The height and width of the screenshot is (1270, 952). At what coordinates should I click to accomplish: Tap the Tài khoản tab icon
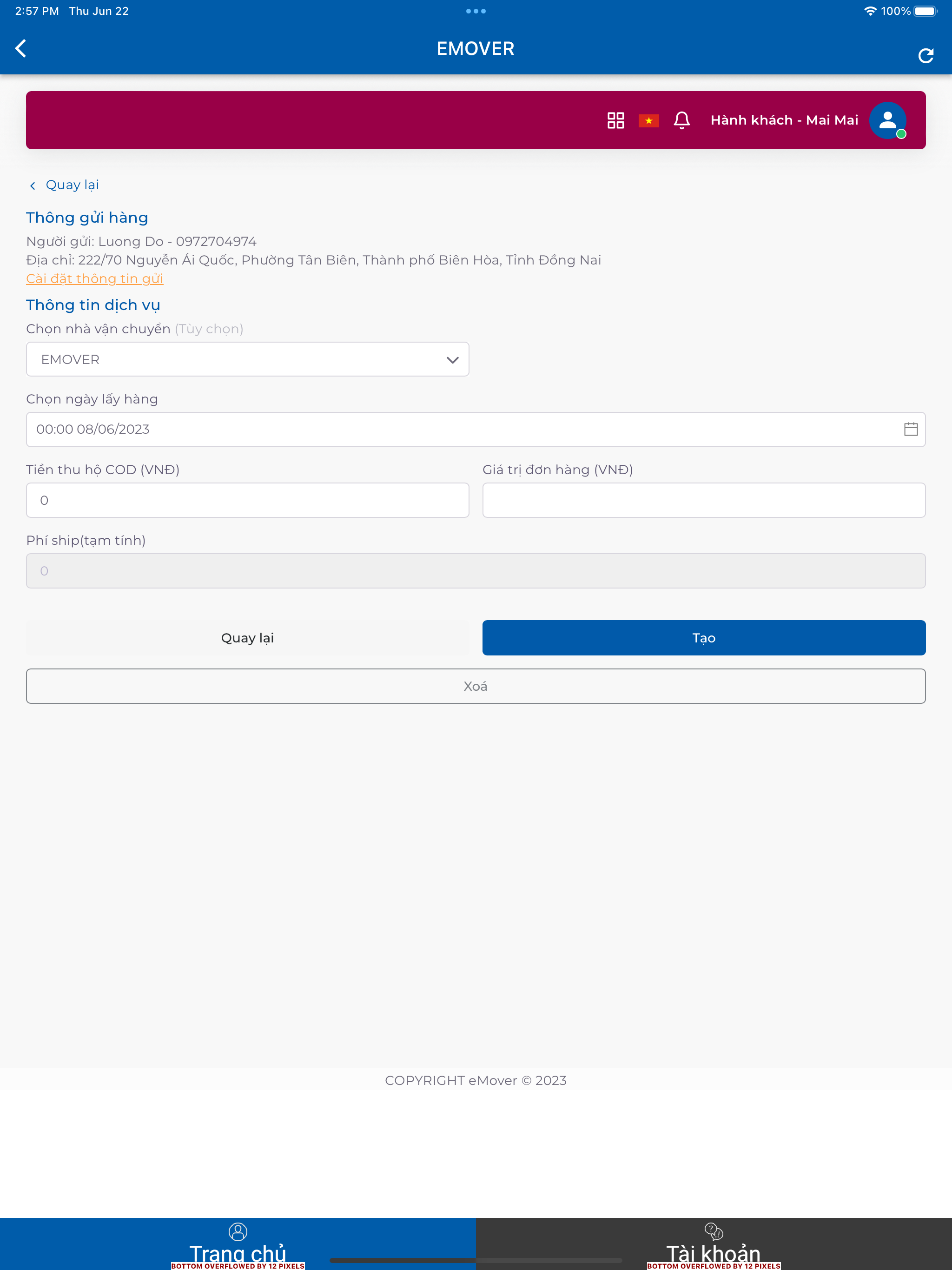pos(714,1231)
